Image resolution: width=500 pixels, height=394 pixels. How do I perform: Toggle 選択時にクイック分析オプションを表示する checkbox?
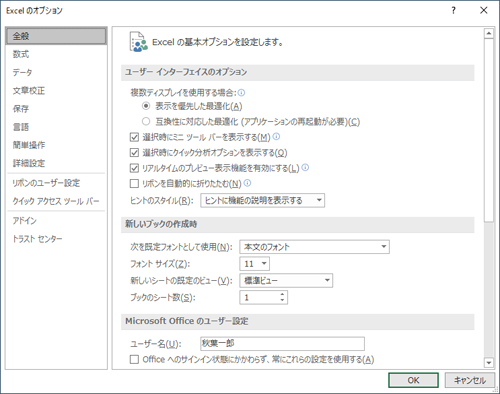point(134,153)
